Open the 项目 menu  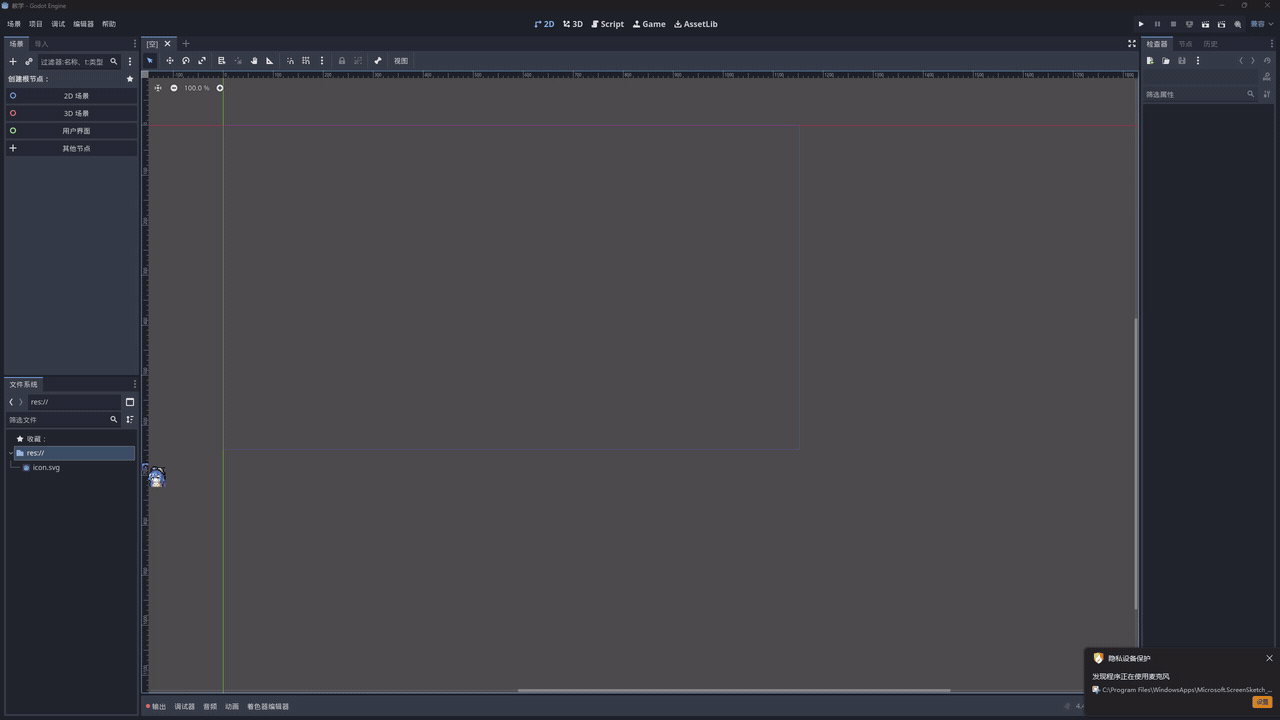coord(36,24)
